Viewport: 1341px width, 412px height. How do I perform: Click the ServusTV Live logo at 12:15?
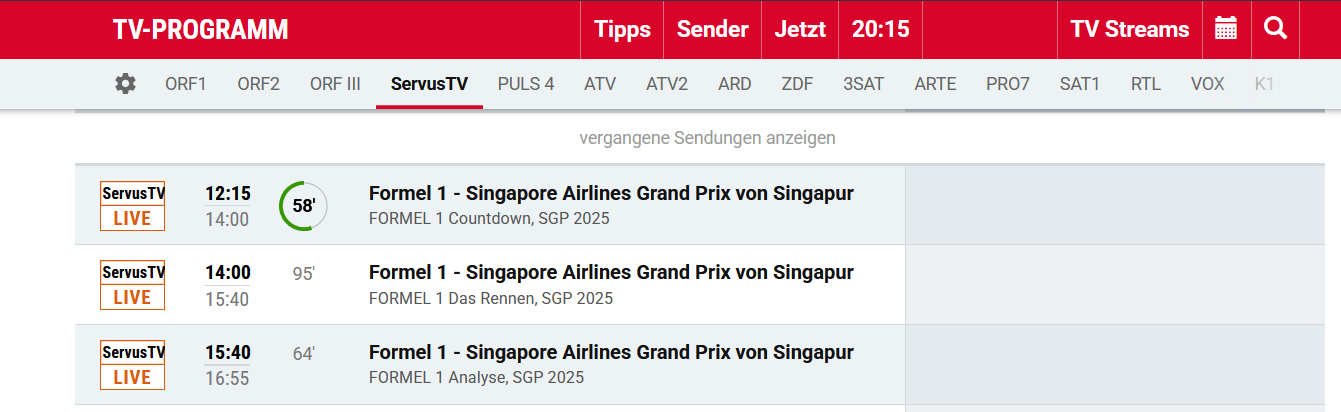coord(132,205)
